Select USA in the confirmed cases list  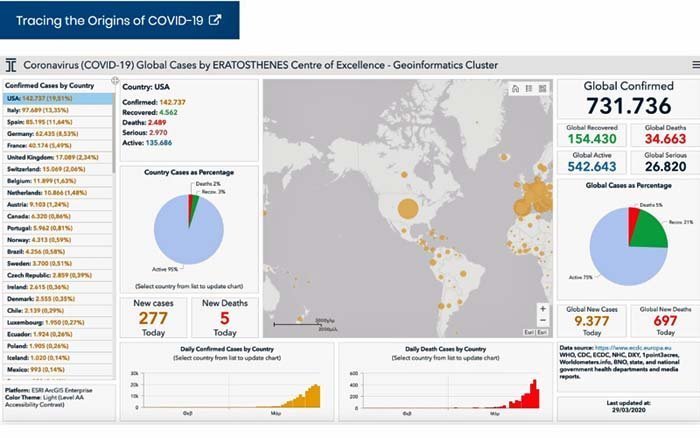click(x=58, y=98)
